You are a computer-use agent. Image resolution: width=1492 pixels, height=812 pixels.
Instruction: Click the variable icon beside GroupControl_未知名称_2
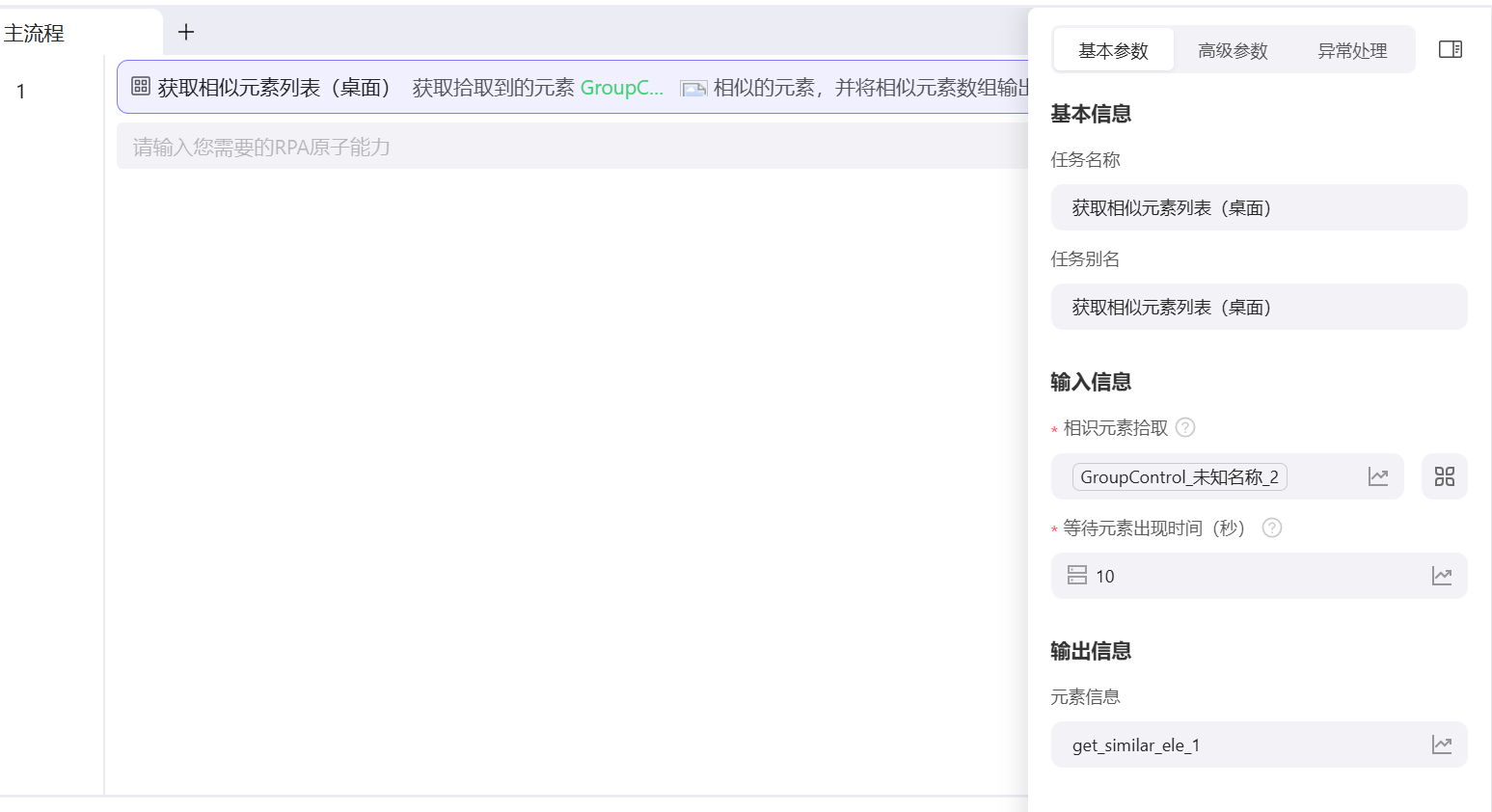click(x=1378, y=475)
